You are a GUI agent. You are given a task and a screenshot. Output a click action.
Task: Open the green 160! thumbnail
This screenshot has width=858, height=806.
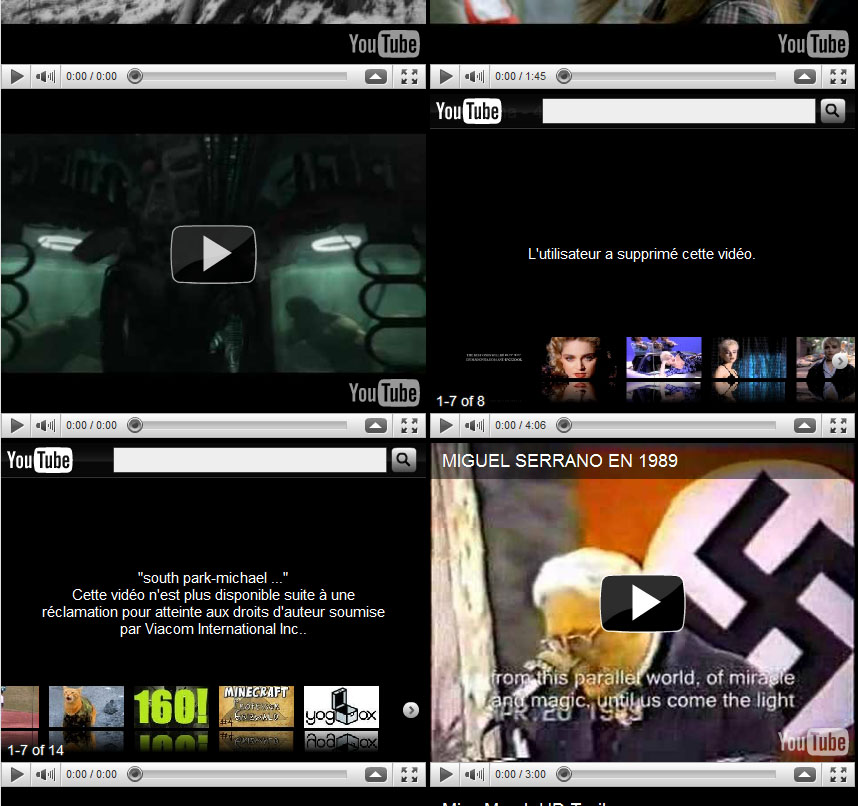point(171,707)
